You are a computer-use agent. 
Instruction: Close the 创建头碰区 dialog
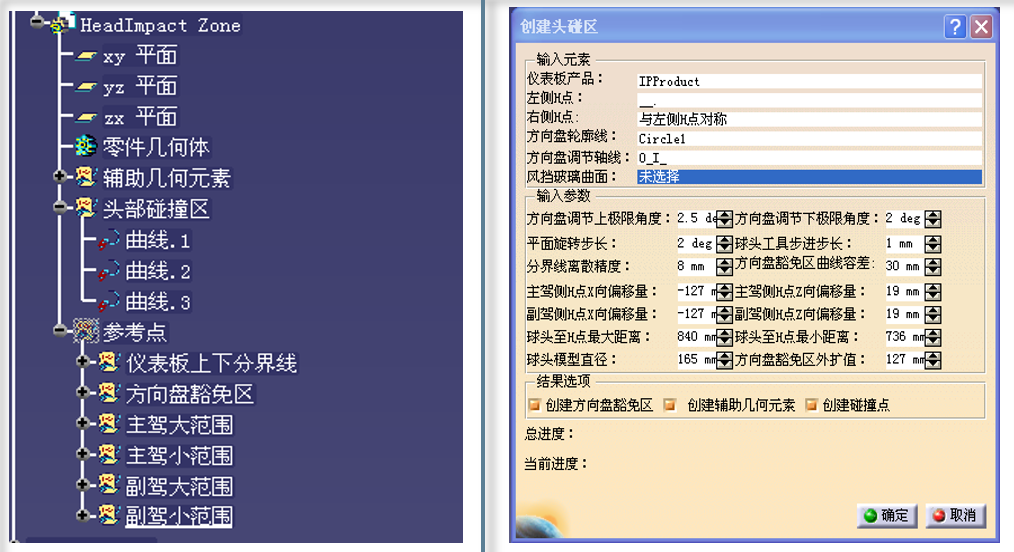[x=981, y=27]
